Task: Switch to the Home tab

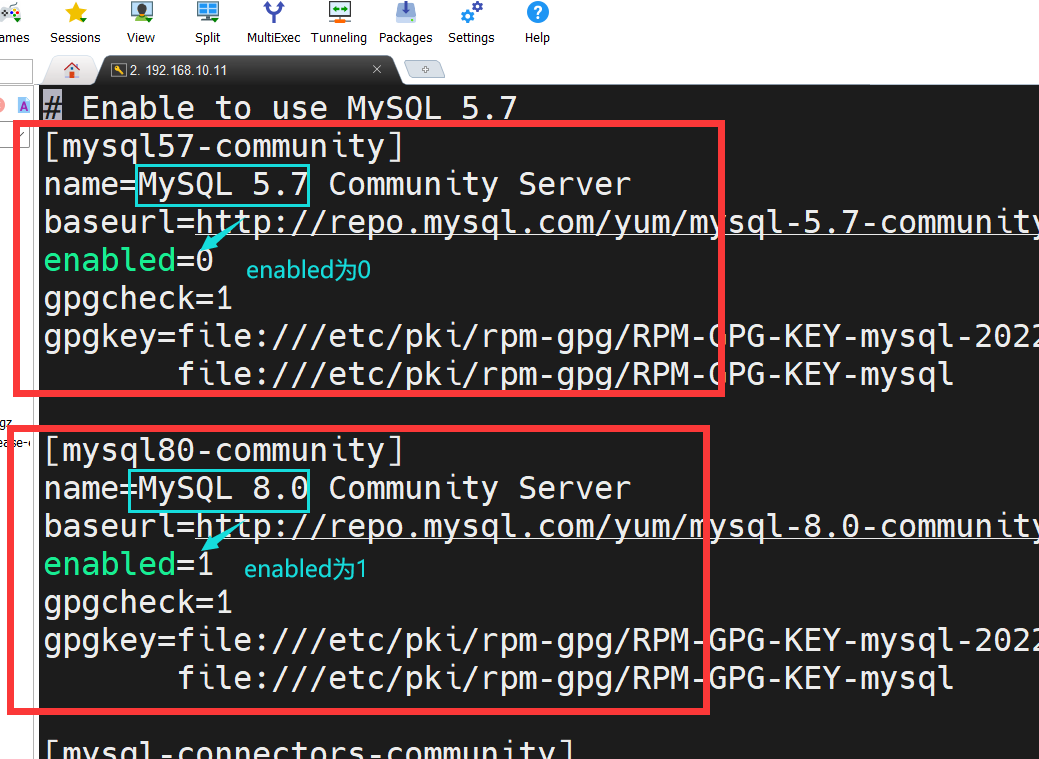Action: pyautogui.click(x=72, y=70)
